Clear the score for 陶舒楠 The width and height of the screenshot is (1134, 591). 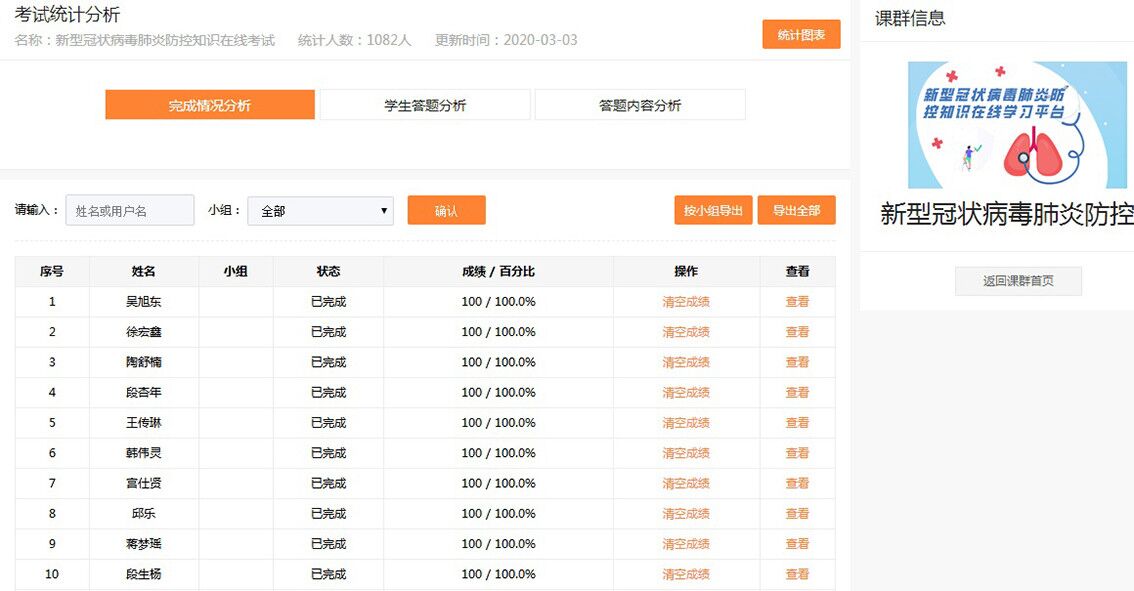coord(686,362)
